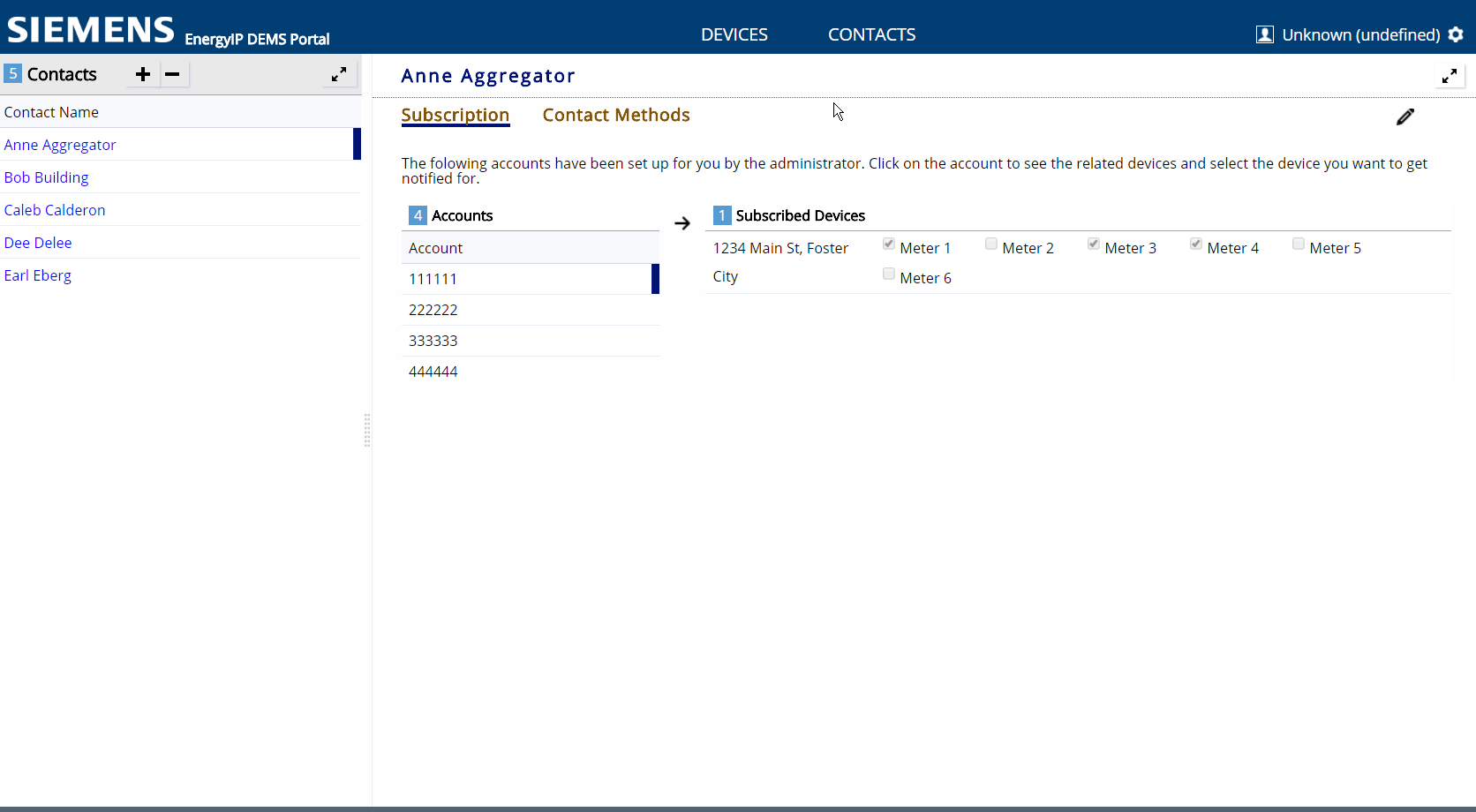Click the panel splitter drag handle
This screenshot has width=1476, height=812.
click(x=367, y=430)
